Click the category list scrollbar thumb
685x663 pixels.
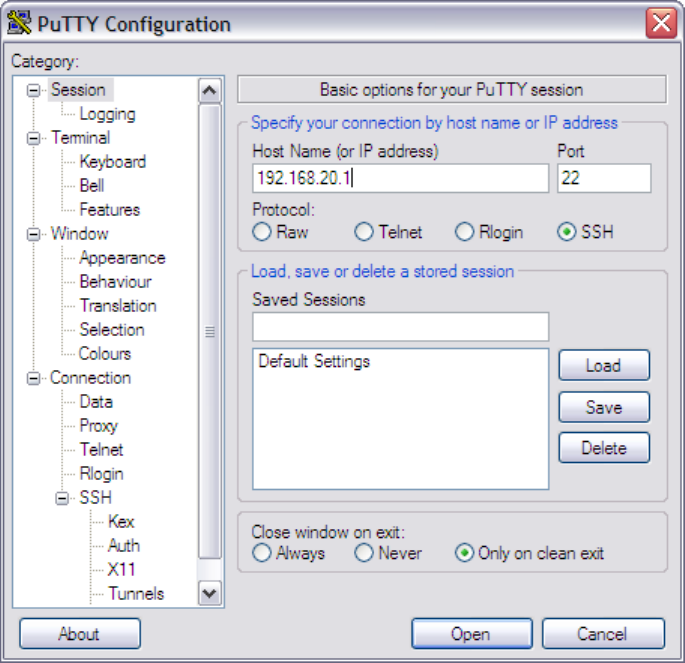click(210, 332)
